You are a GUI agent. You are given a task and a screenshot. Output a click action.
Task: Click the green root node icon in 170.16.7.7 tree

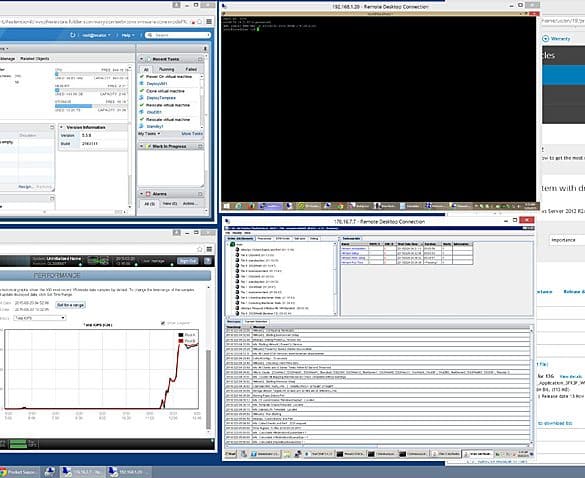pos(232,244)
